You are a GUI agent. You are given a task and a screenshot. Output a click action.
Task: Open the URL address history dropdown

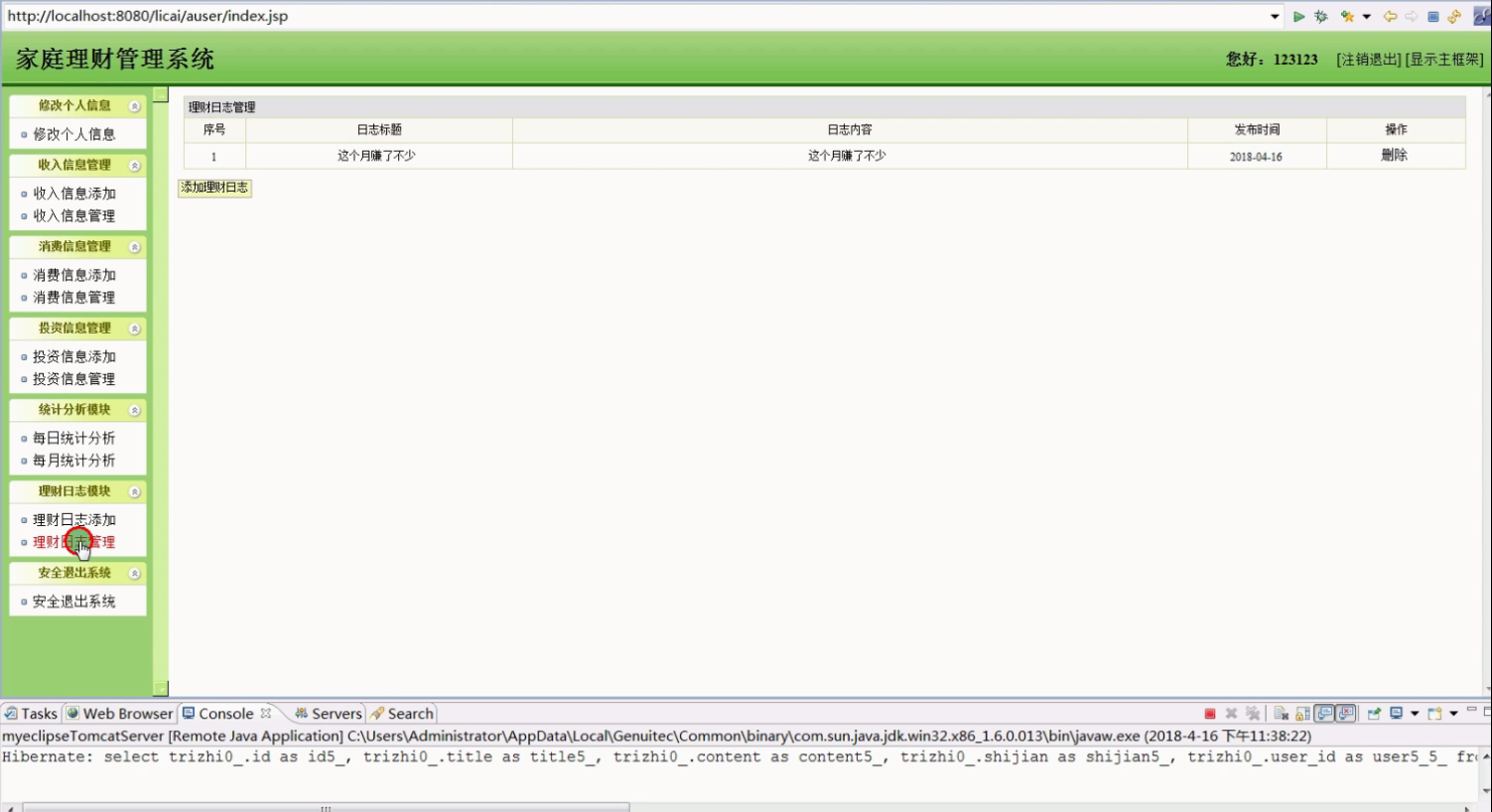(1275, 17)
